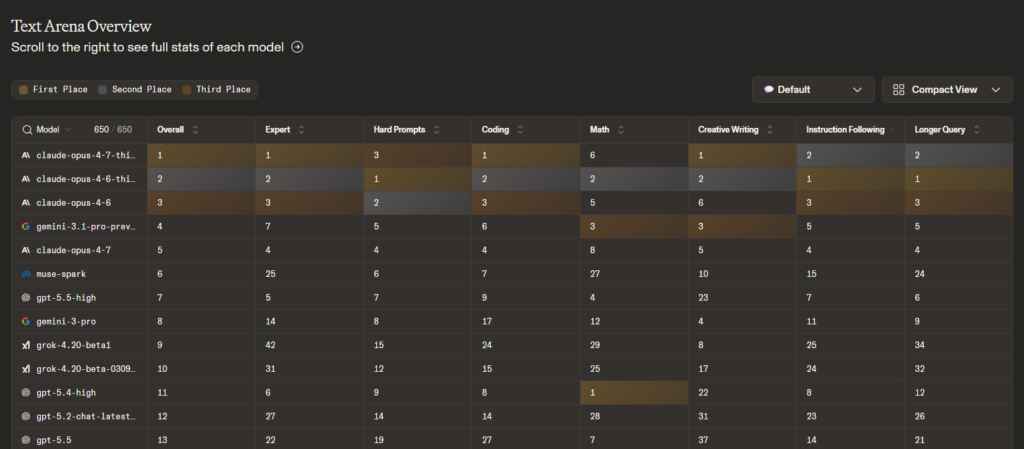The height and width of the screenshot is (449, 1024).
Task: Open the gpt-5.4-high model name
Action: pyautogui.click(x=66, y=393)
